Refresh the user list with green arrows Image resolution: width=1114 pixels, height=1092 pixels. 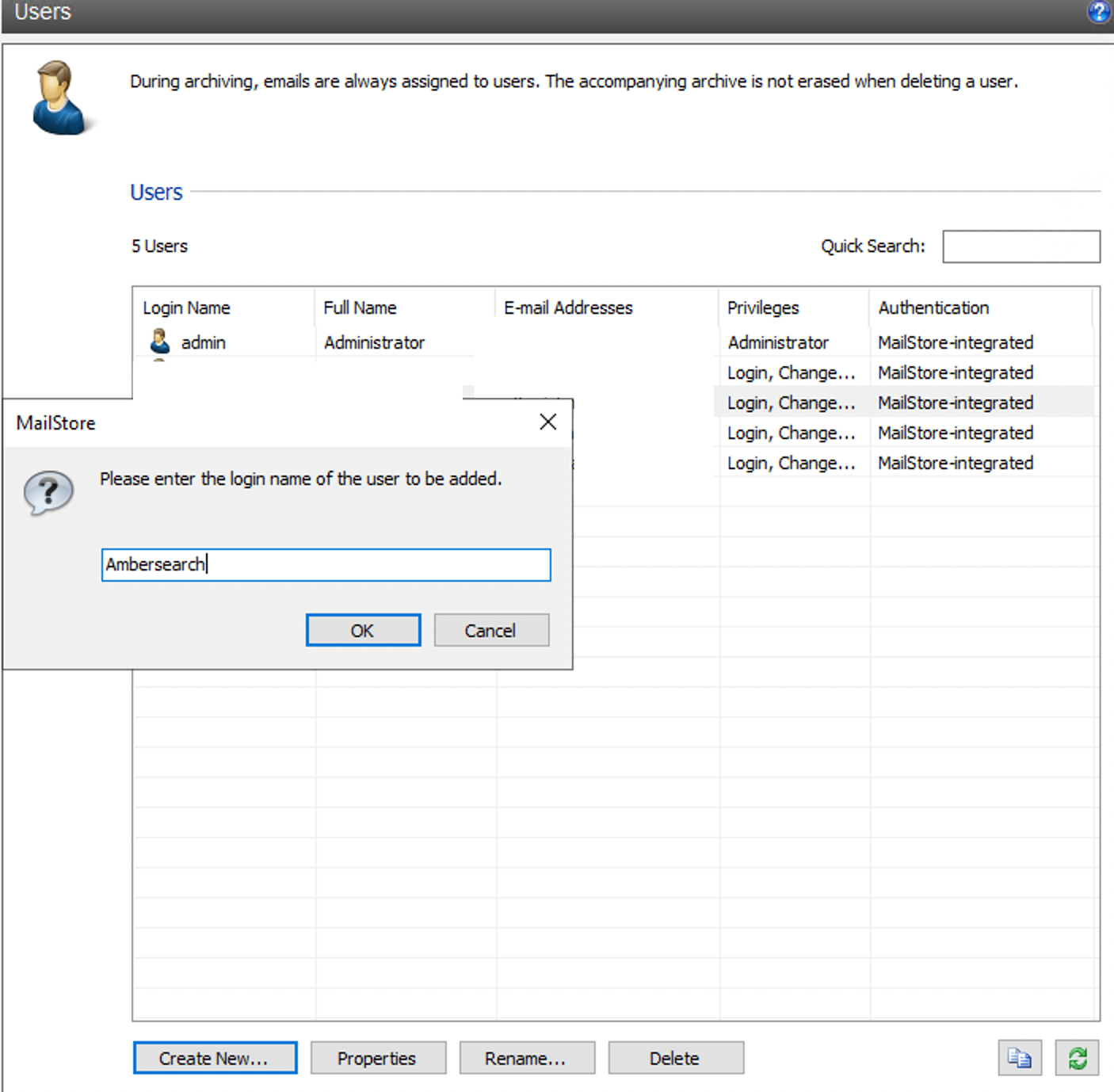click(1078, 1058)
